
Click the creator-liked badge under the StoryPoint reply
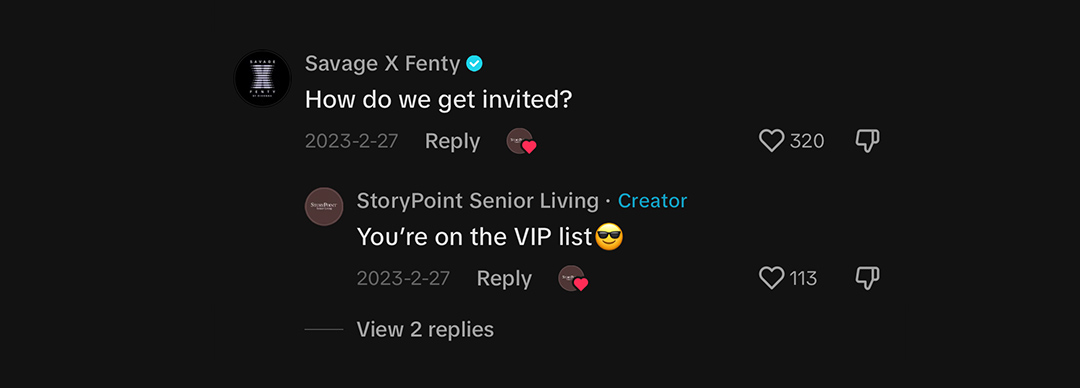coord(572,278)
